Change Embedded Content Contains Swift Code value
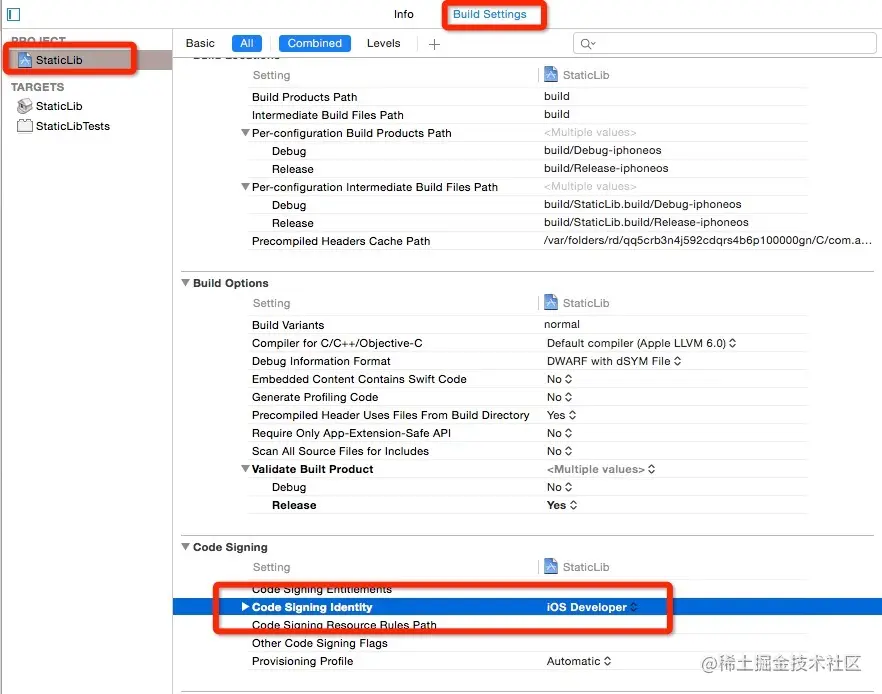 [559, 379]
